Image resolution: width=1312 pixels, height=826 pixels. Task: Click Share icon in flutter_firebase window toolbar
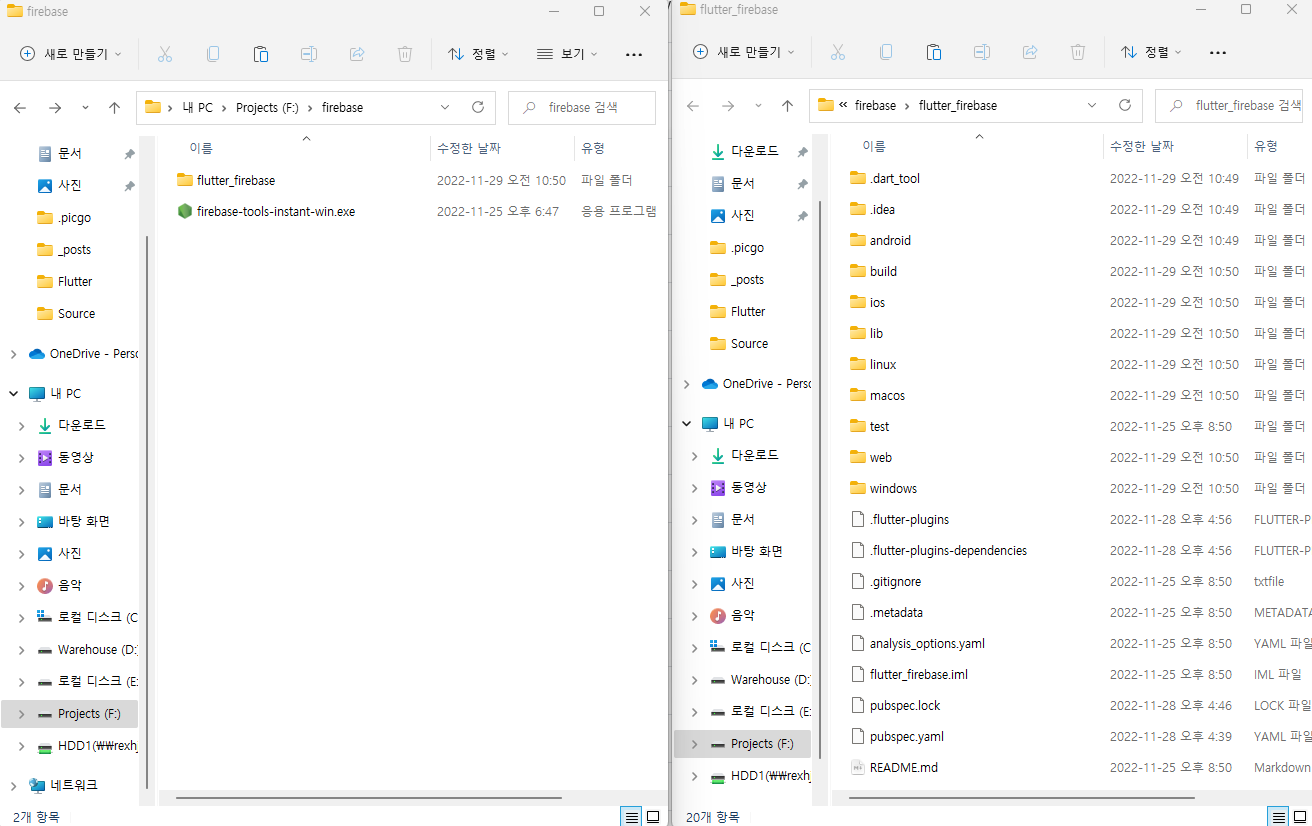pos(1030,52)
